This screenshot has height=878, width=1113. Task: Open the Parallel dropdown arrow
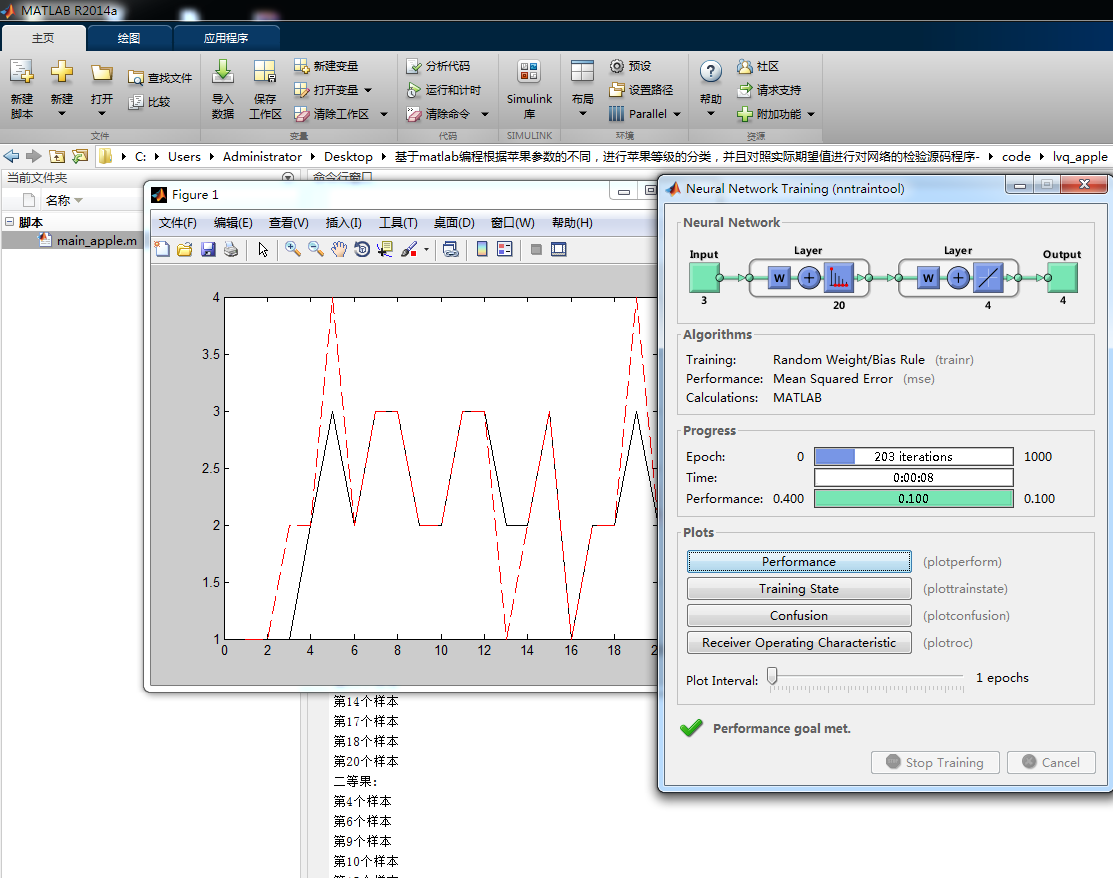(676, 114)
